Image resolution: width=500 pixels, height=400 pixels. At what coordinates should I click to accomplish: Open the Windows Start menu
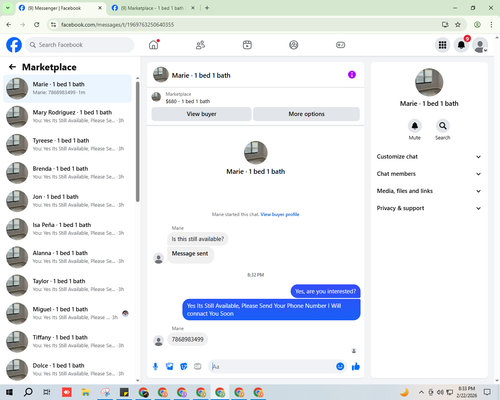click(9, 392)
